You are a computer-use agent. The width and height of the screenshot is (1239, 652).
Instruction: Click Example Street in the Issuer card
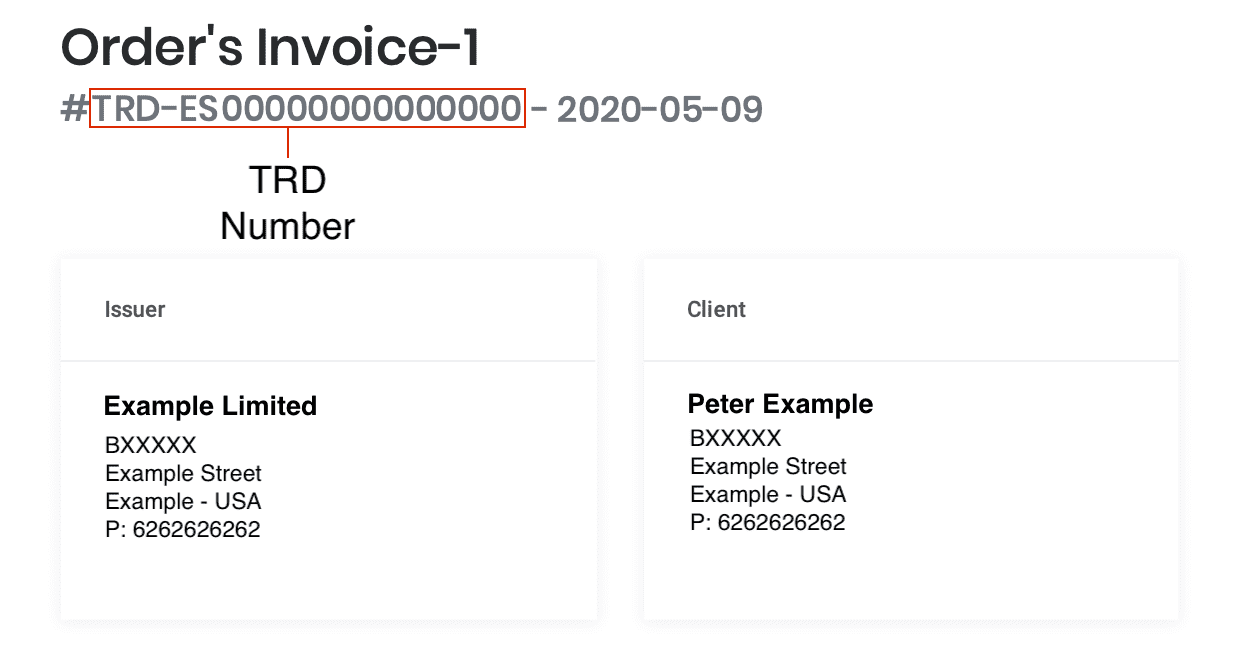(x=183, y=473)
